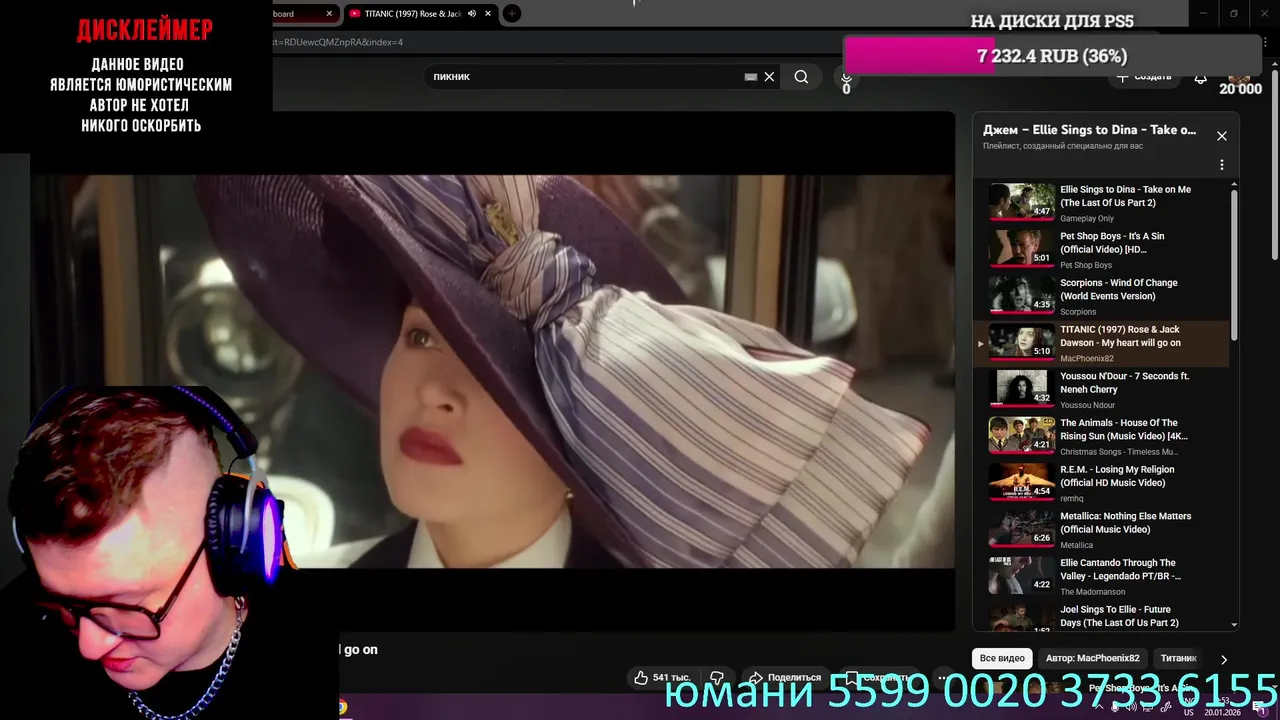The height and width of the screenshot is (720, 1280).
Task: Clear the search text with the X icon
Action: [769, 77]
